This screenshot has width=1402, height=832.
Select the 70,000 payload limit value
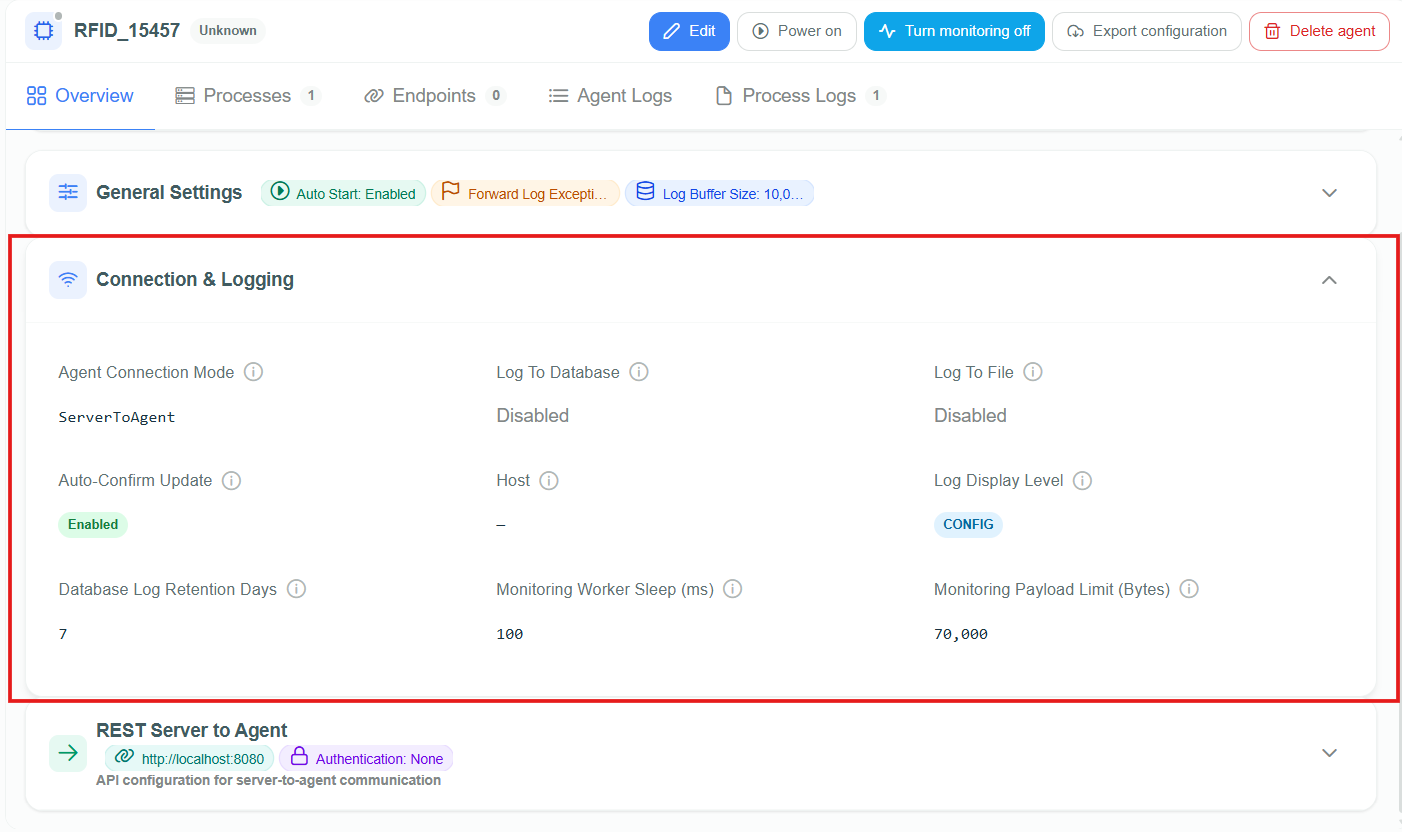961,634
